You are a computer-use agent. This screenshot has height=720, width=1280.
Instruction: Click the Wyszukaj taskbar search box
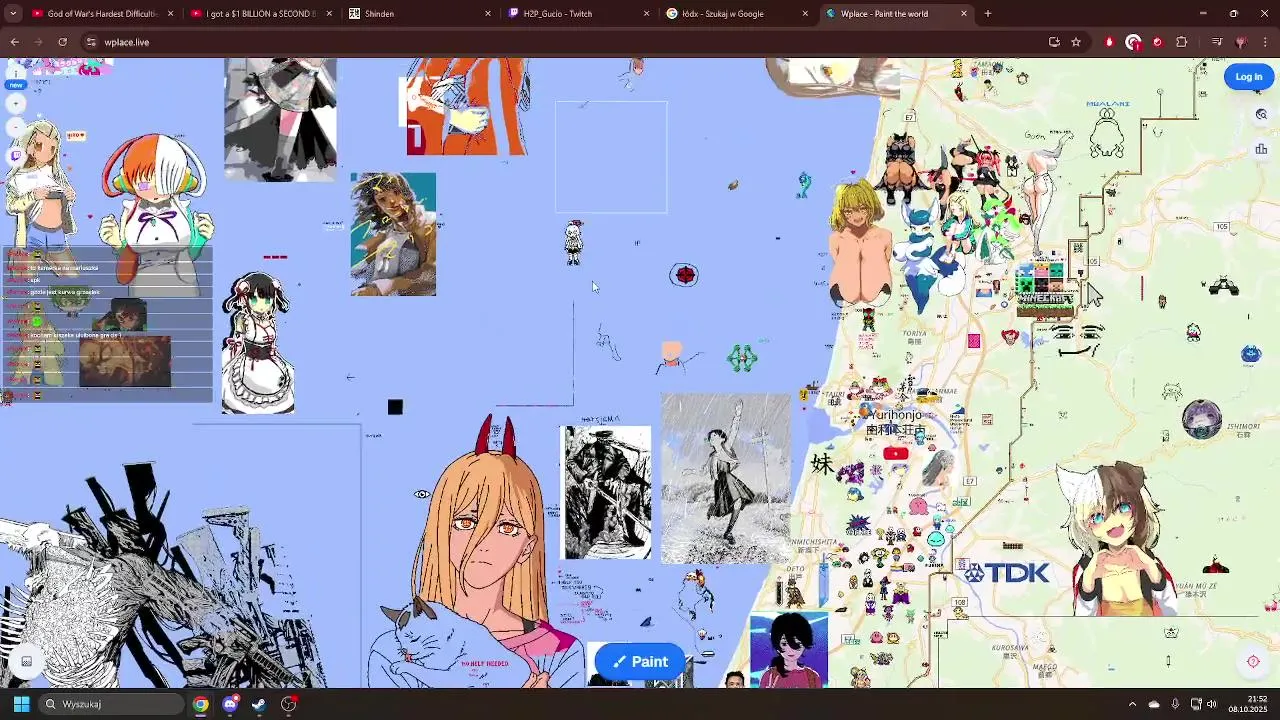(x=112, y=704)
